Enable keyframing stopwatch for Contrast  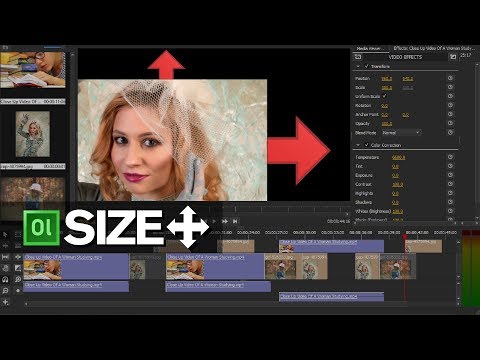[x=450, y=184]
